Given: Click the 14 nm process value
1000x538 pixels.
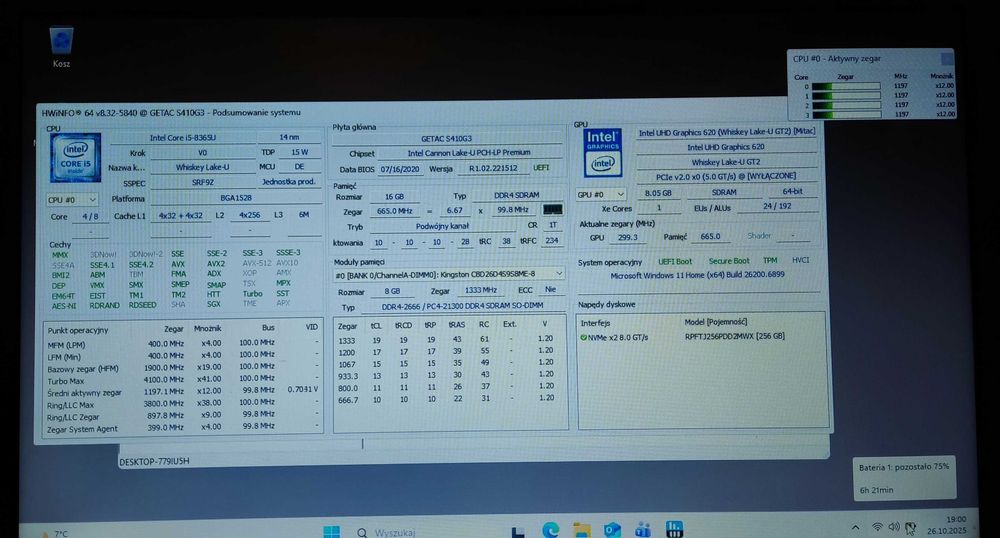Looking at the screenshot, I should pos(289,137).
